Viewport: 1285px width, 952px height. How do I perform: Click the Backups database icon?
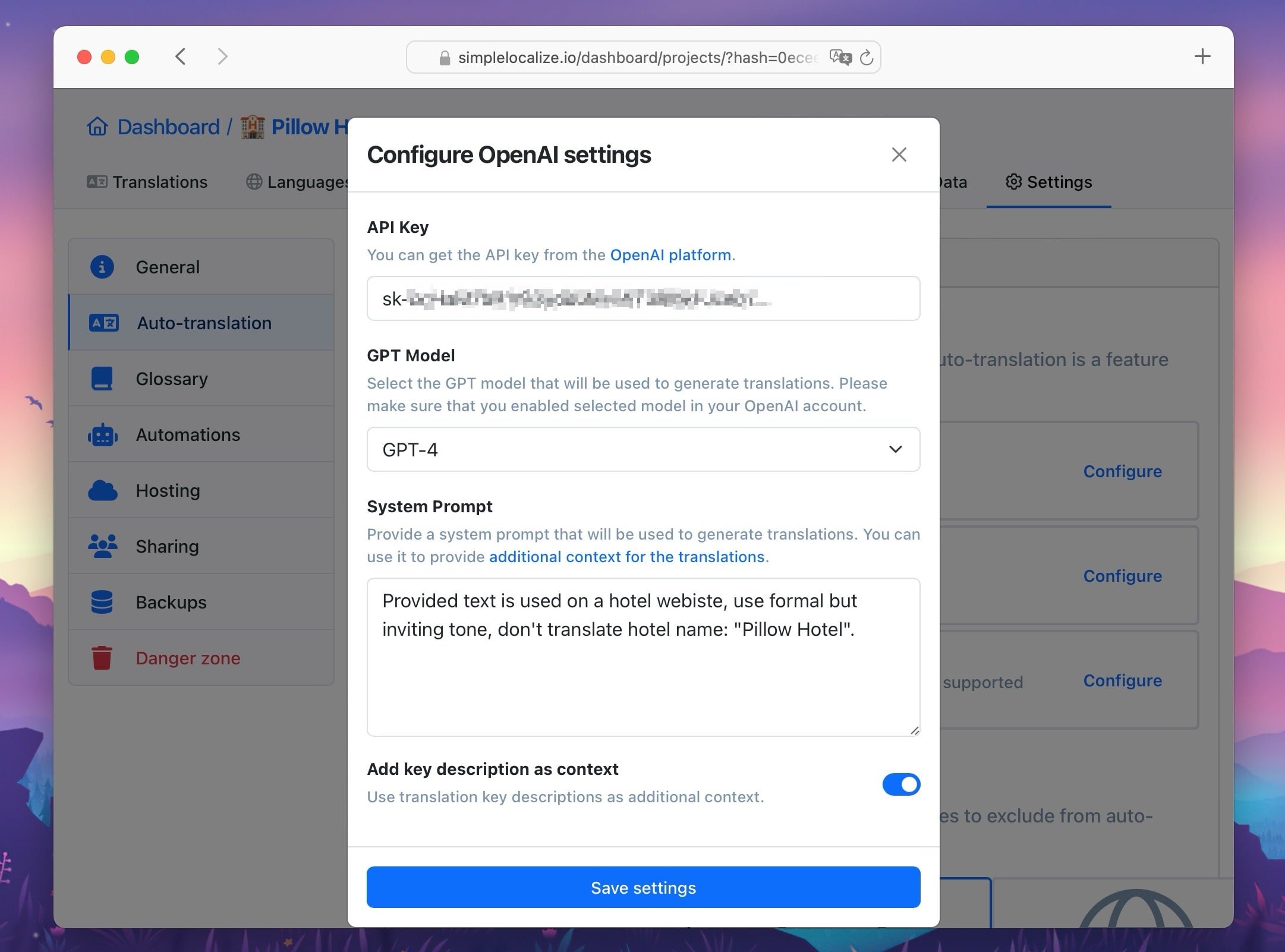(102, 602)
